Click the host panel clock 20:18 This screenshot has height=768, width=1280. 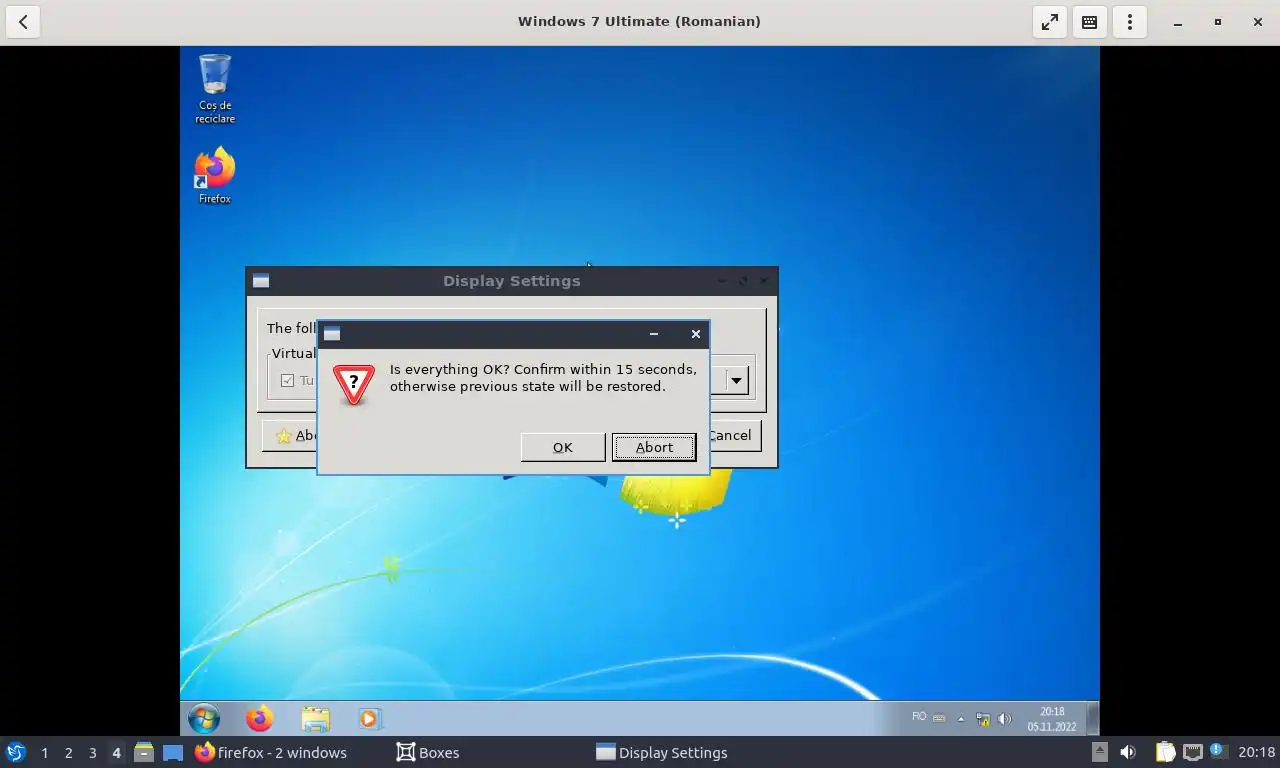[1256, 752]
